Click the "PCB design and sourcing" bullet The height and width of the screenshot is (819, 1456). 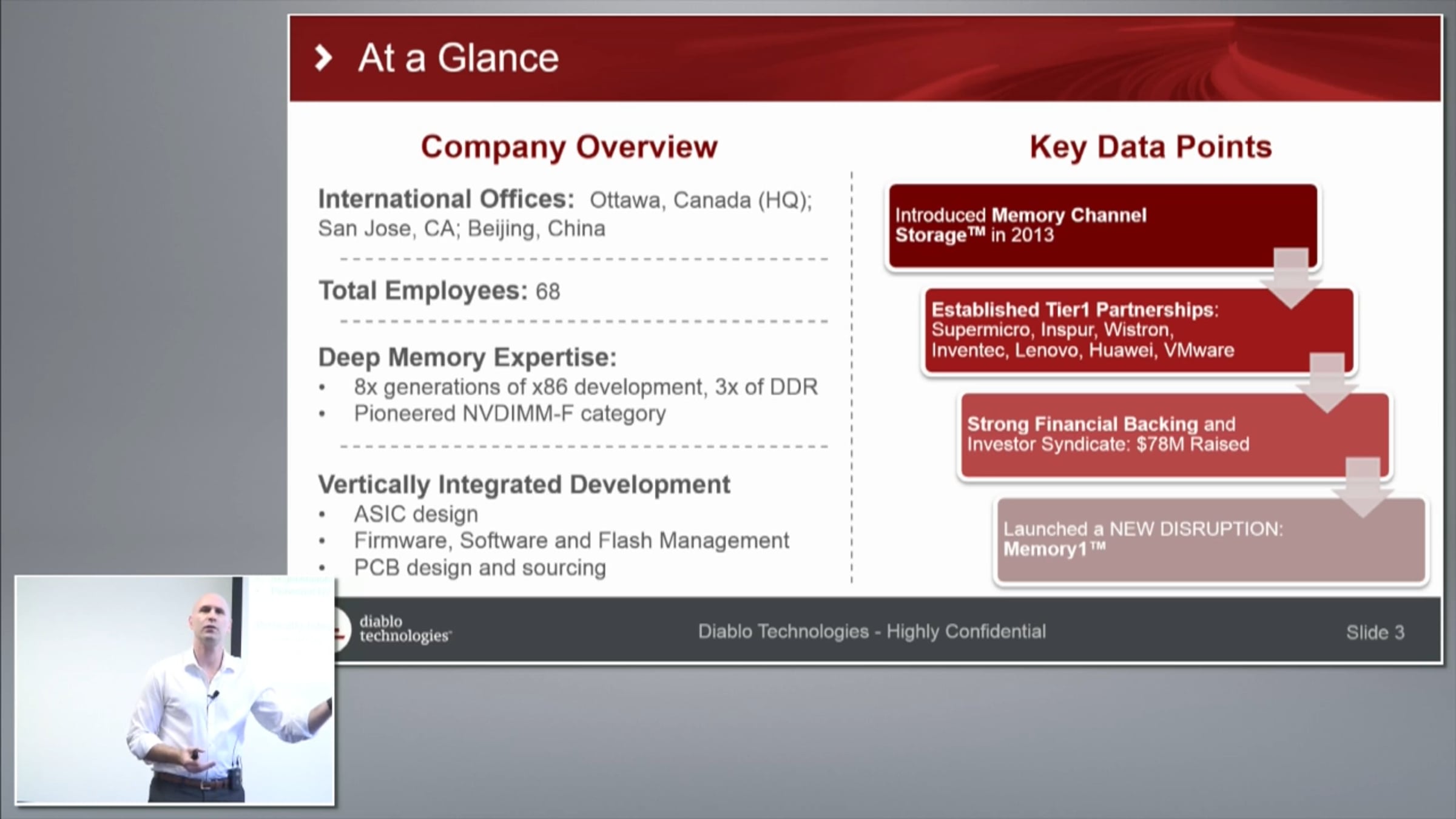[x=480, y=568]
